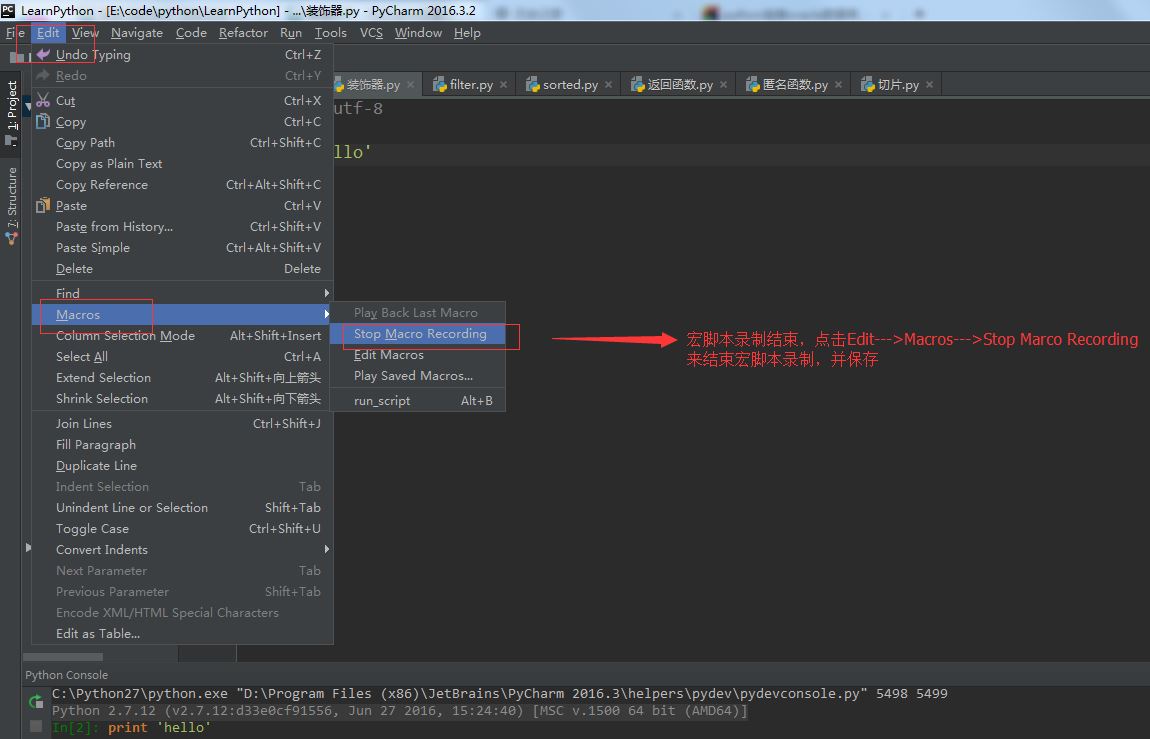Screen dimensions: 1150x739
Task: Click the Stop console square icon
Action: point(36,726)
